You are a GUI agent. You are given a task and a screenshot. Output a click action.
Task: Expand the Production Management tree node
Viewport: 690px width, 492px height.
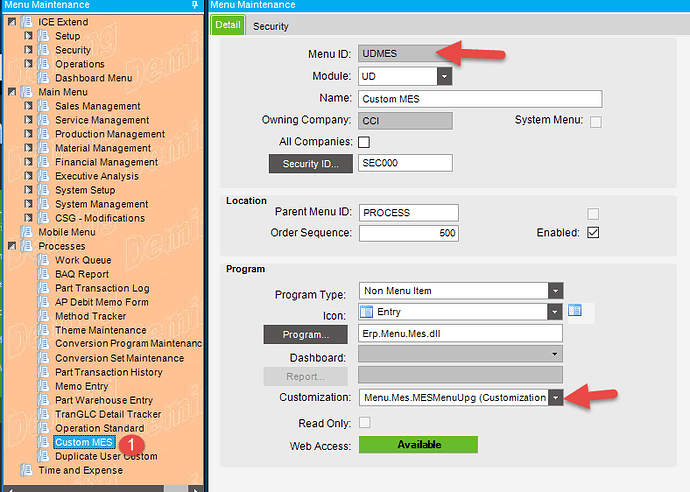tap(29, 134)
